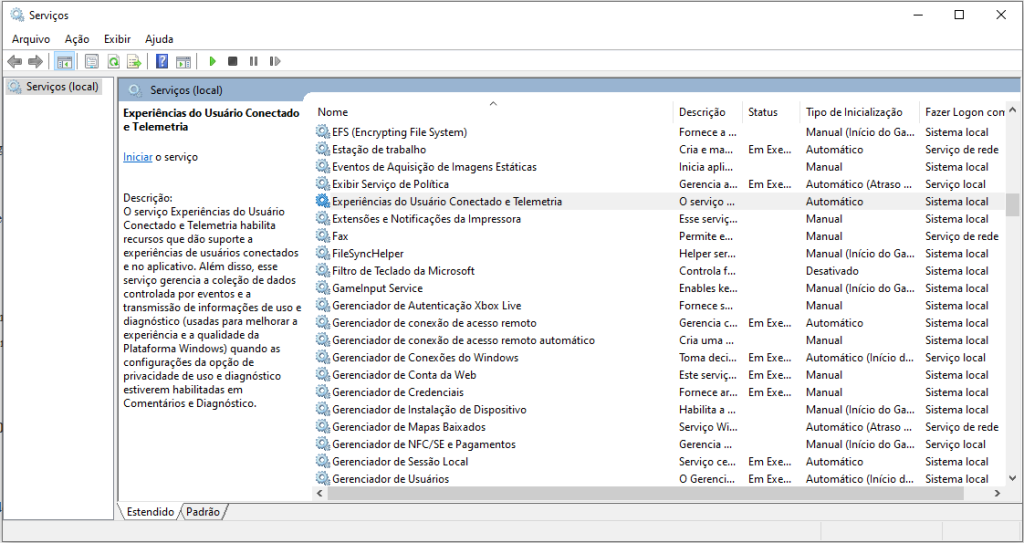Viewport: 1024px width, 543px height.
Task: Select Extensões e Notificações da Impressora service
Action: coord(426,219)
